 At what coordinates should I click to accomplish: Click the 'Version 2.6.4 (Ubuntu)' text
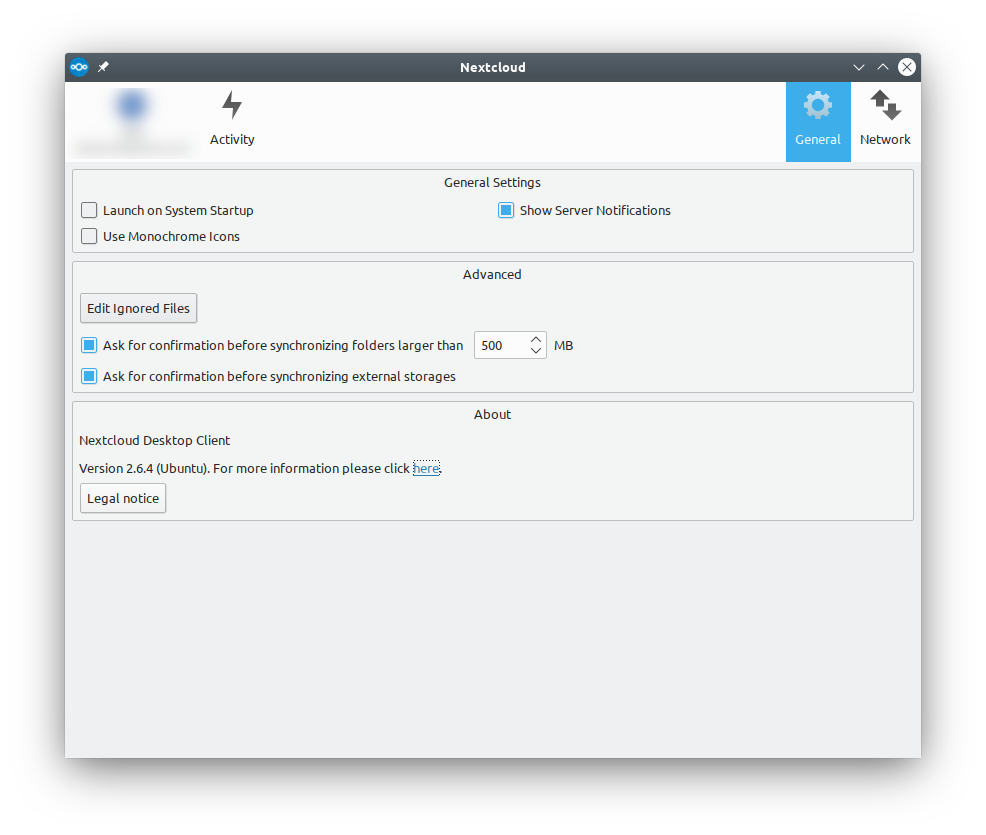pyautogui.click(x=144, y=468)
